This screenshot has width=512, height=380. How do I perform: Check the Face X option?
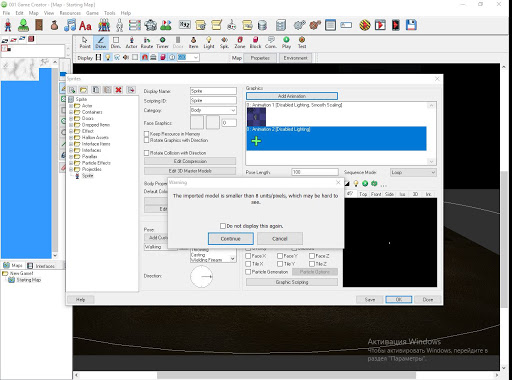(248, 256)
